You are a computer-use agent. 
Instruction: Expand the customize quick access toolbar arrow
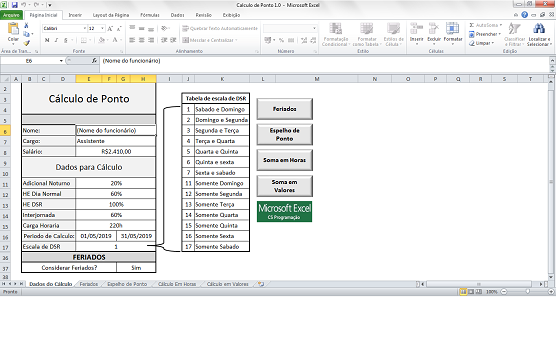pyautogui.click(x=50, y=5)
